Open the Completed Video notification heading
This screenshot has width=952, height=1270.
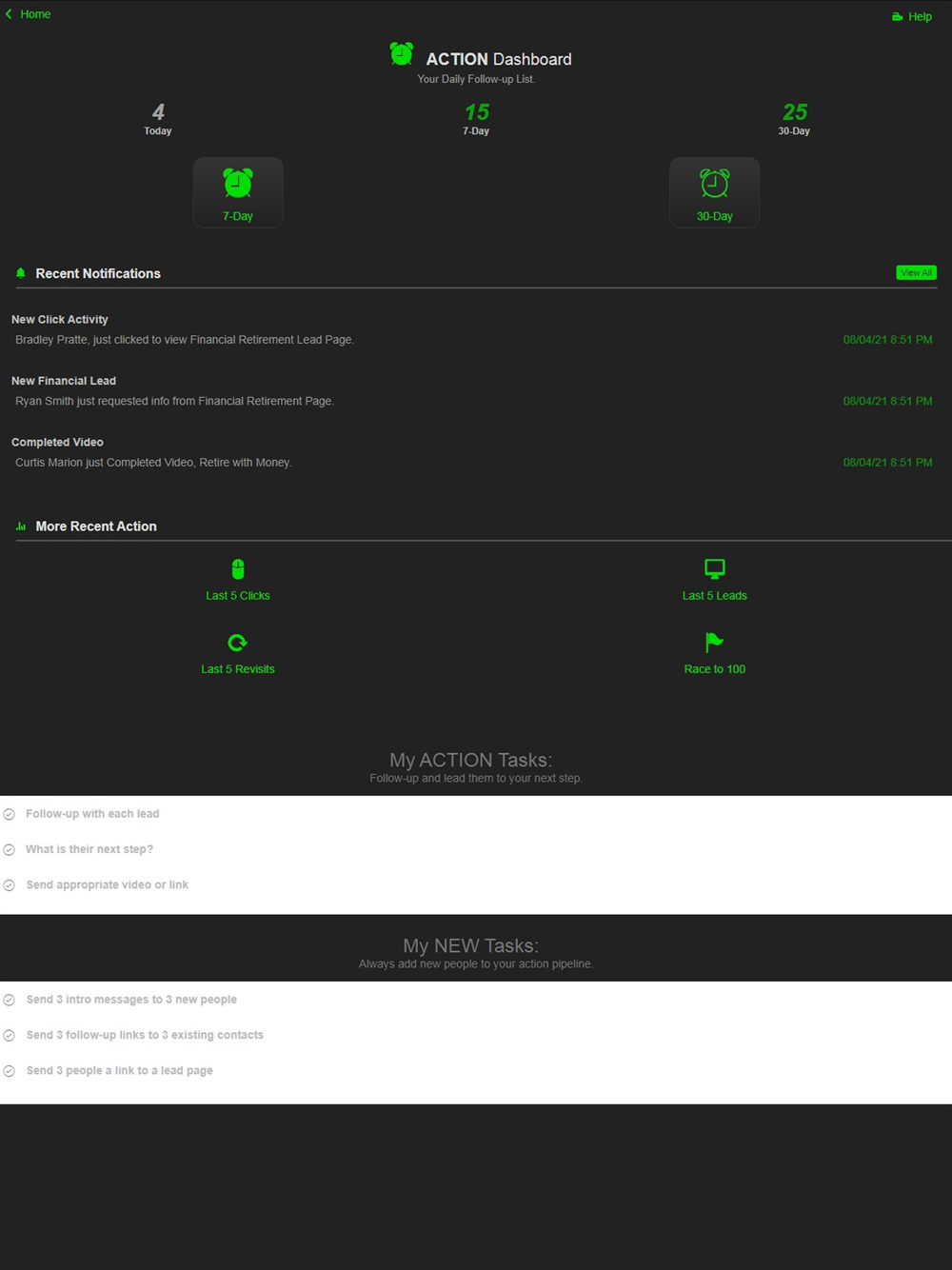coord(57,443)
